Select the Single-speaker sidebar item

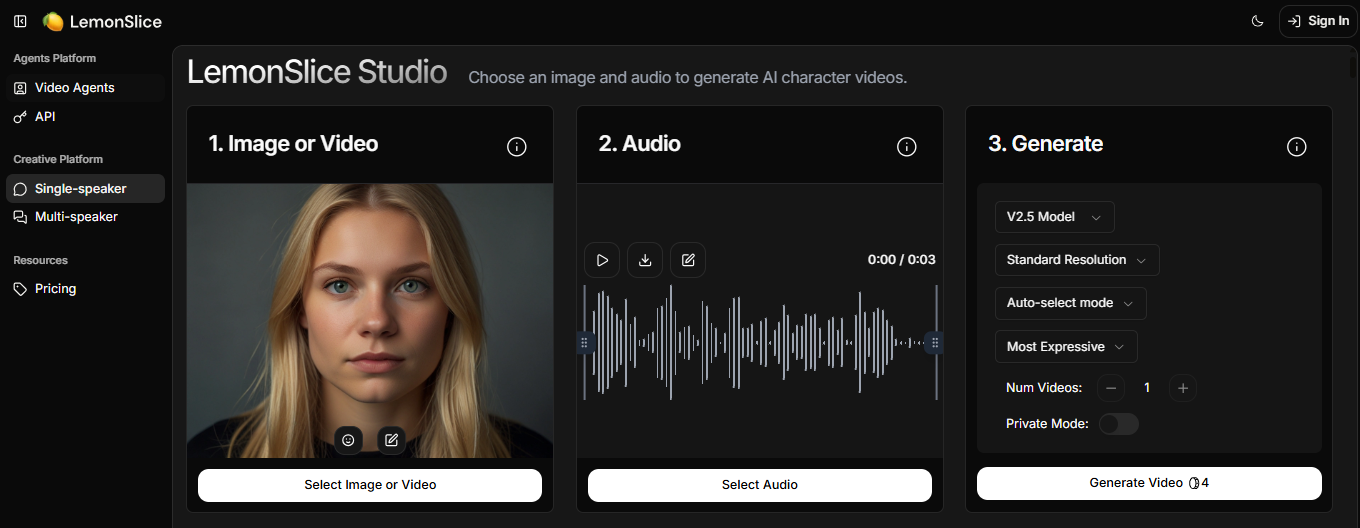tap(85, 189)
